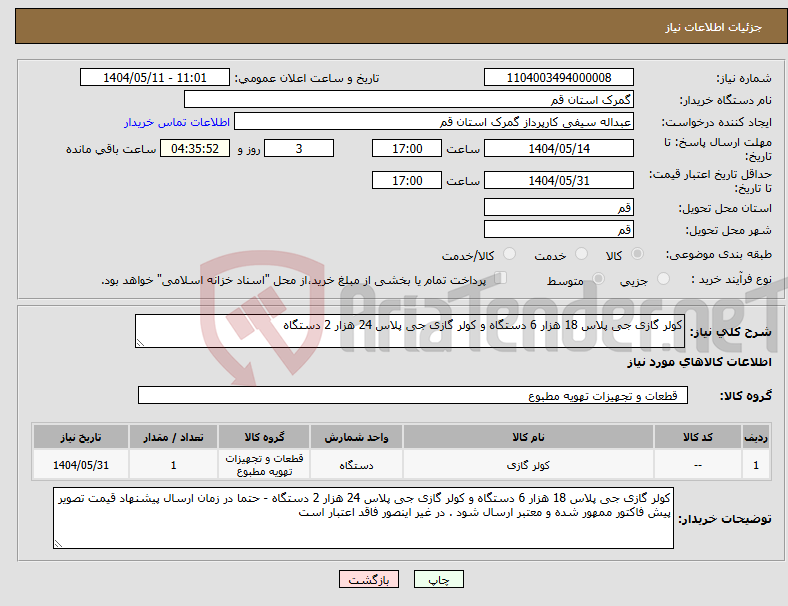Image resolution: width=788 pixels, height=606 pixels.
Task: Click the ردیف column header
Action: [755, 437]
